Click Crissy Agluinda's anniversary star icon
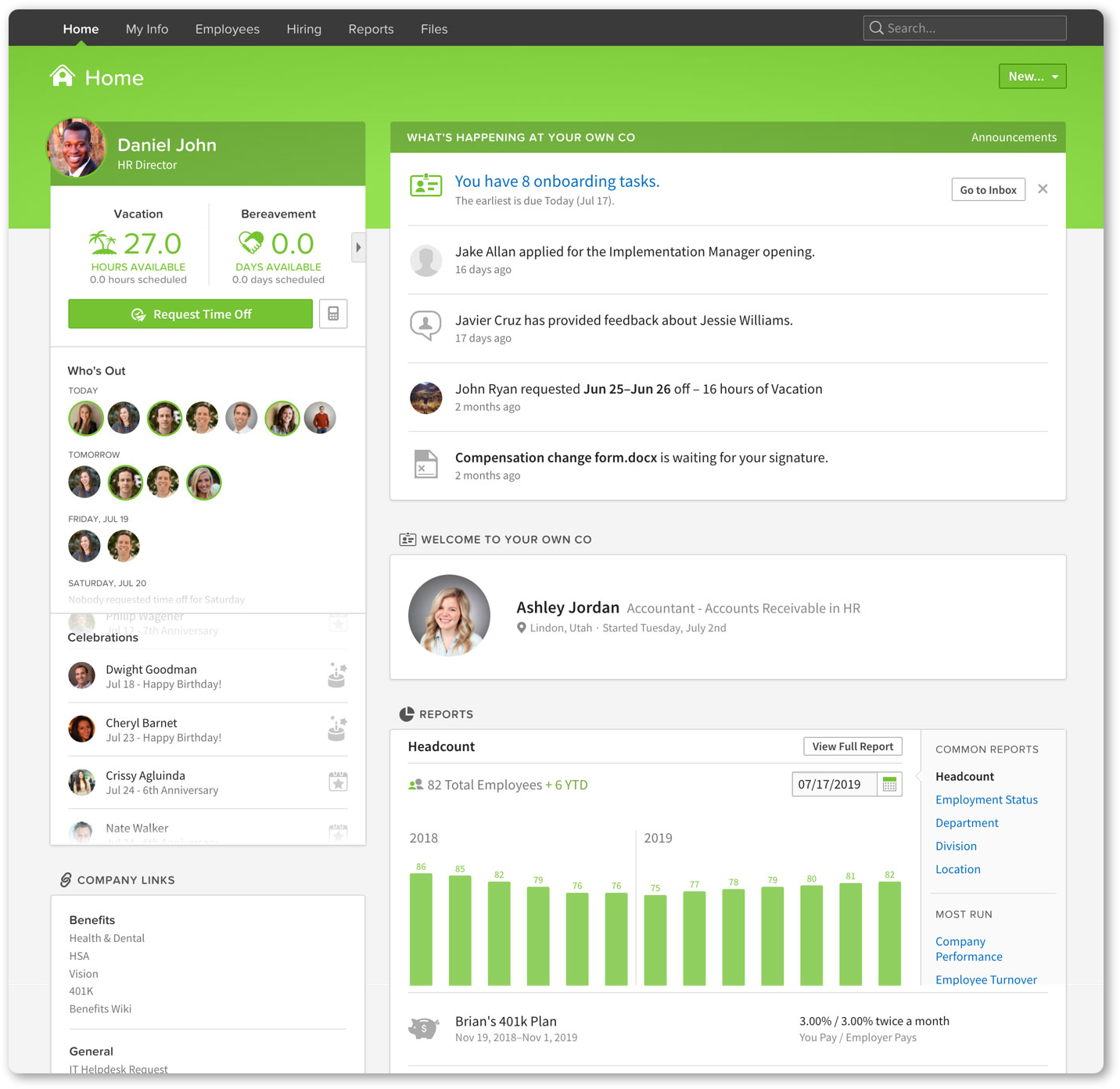The width and height of the screenshot is (1120, 1089). [338, 782]
